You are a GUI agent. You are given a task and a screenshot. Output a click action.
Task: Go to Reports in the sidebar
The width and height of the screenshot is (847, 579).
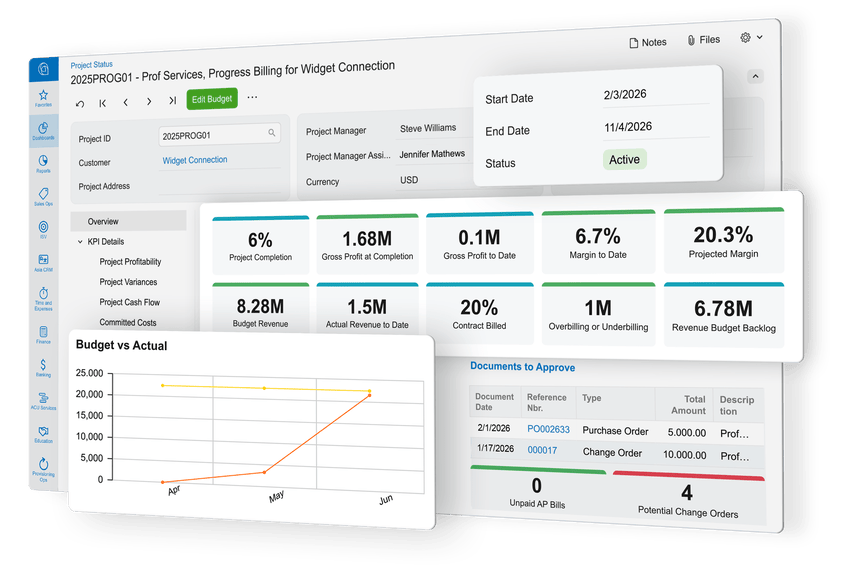[43, 162]
